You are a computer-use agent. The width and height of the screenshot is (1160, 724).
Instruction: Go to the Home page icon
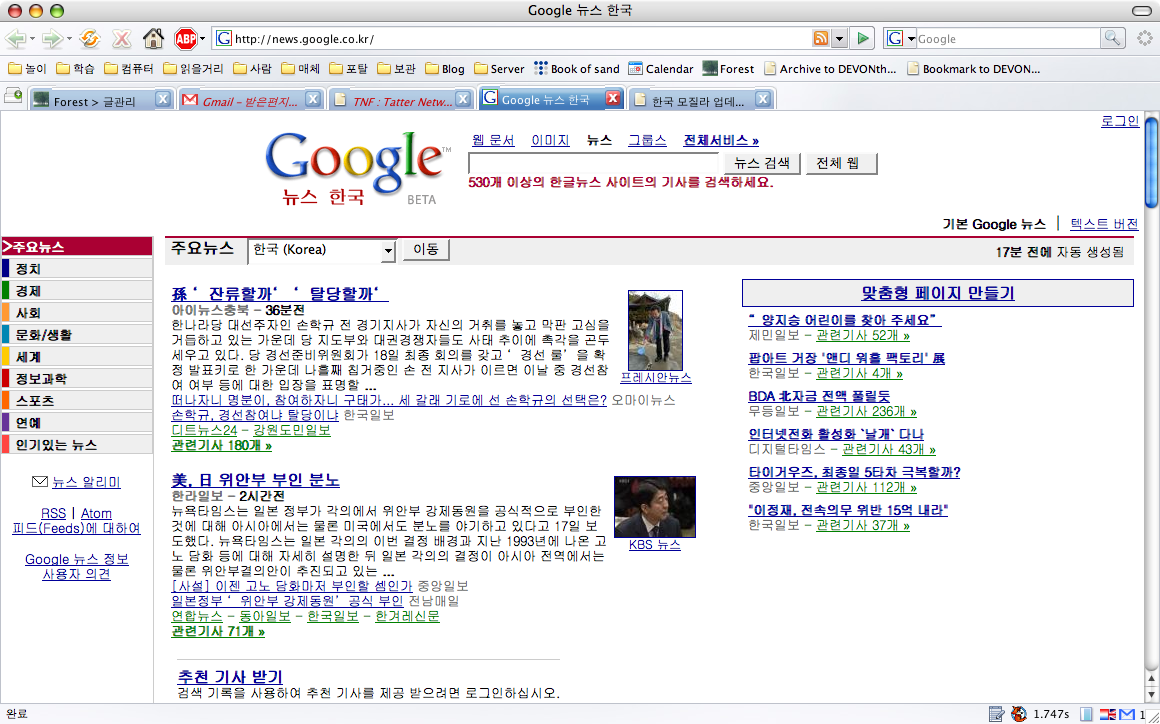153,38
